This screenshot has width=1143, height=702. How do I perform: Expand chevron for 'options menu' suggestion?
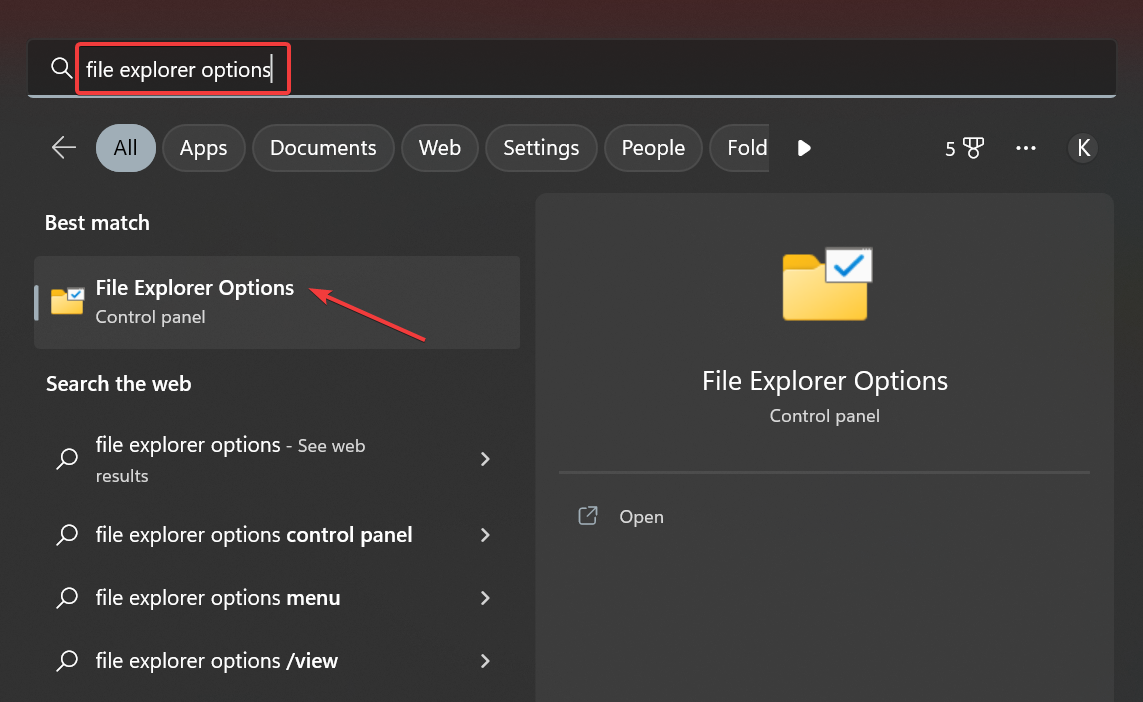(x=485, y=598)
